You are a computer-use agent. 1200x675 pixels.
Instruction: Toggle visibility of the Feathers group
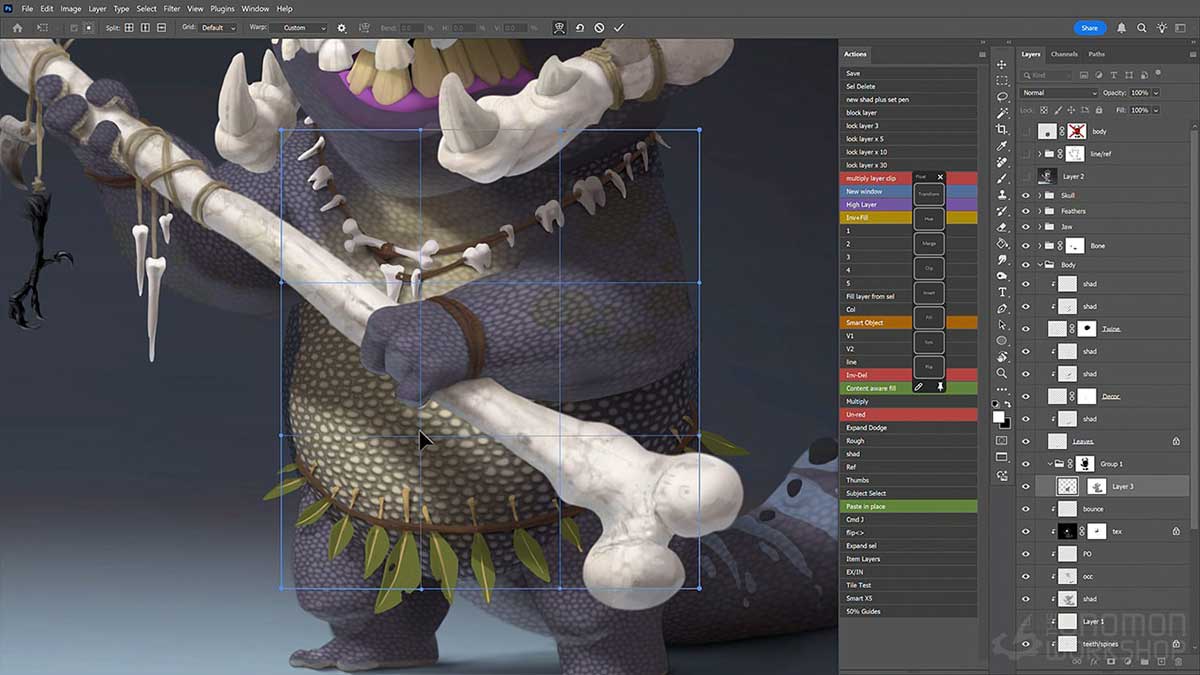pos(1024,211)
